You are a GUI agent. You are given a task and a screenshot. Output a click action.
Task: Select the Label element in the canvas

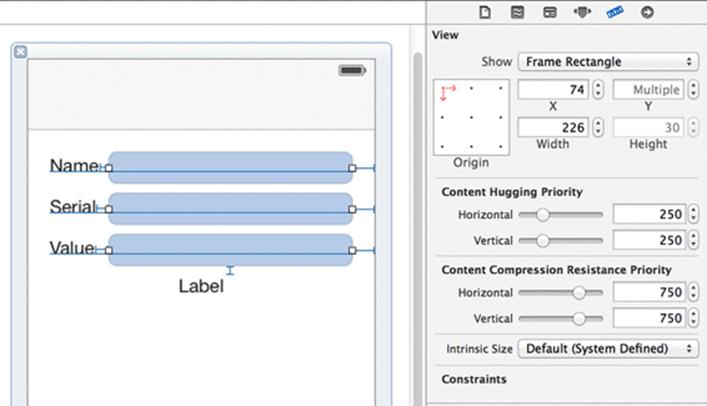click(201, 286)
